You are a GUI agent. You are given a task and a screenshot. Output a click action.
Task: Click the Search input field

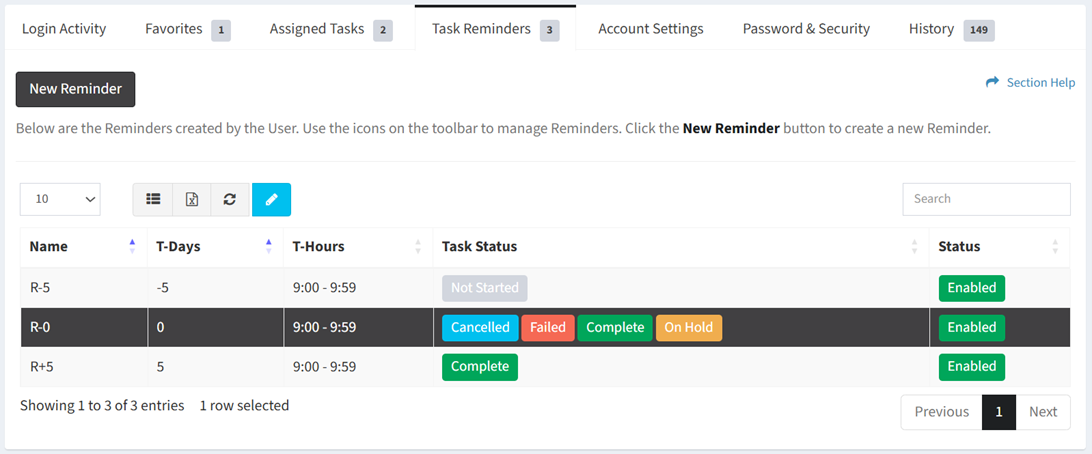point(986,199)
